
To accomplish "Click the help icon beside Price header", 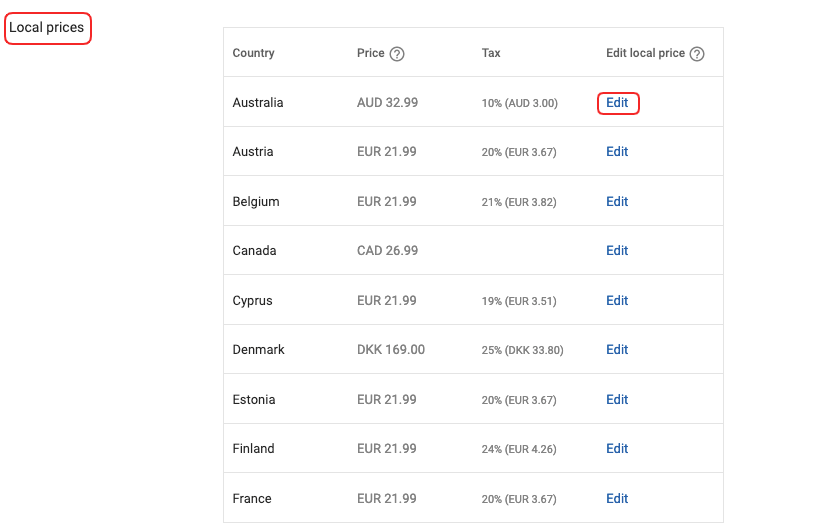I will click(397, 54).
